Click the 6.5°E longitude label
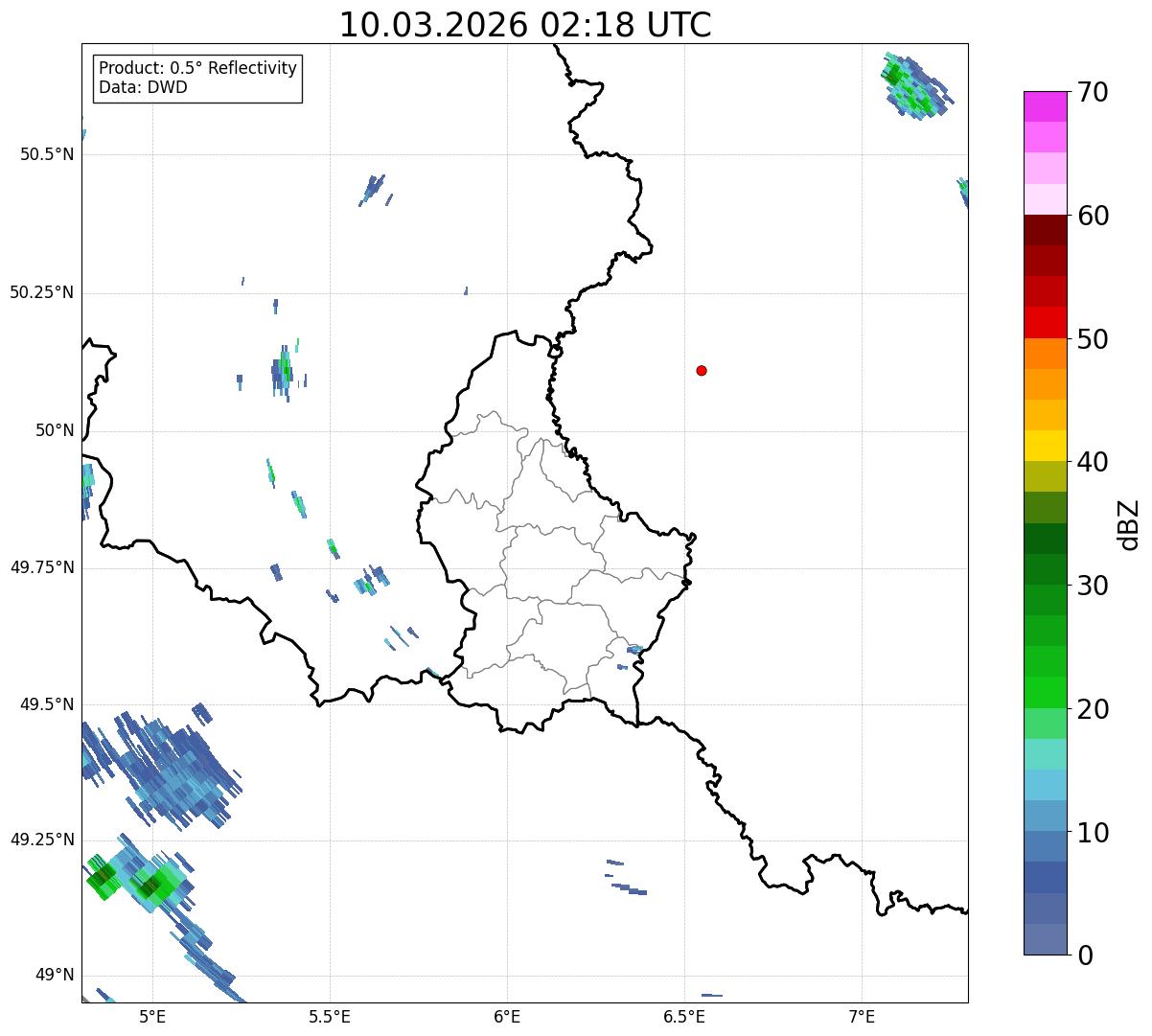 (685, 1016)
